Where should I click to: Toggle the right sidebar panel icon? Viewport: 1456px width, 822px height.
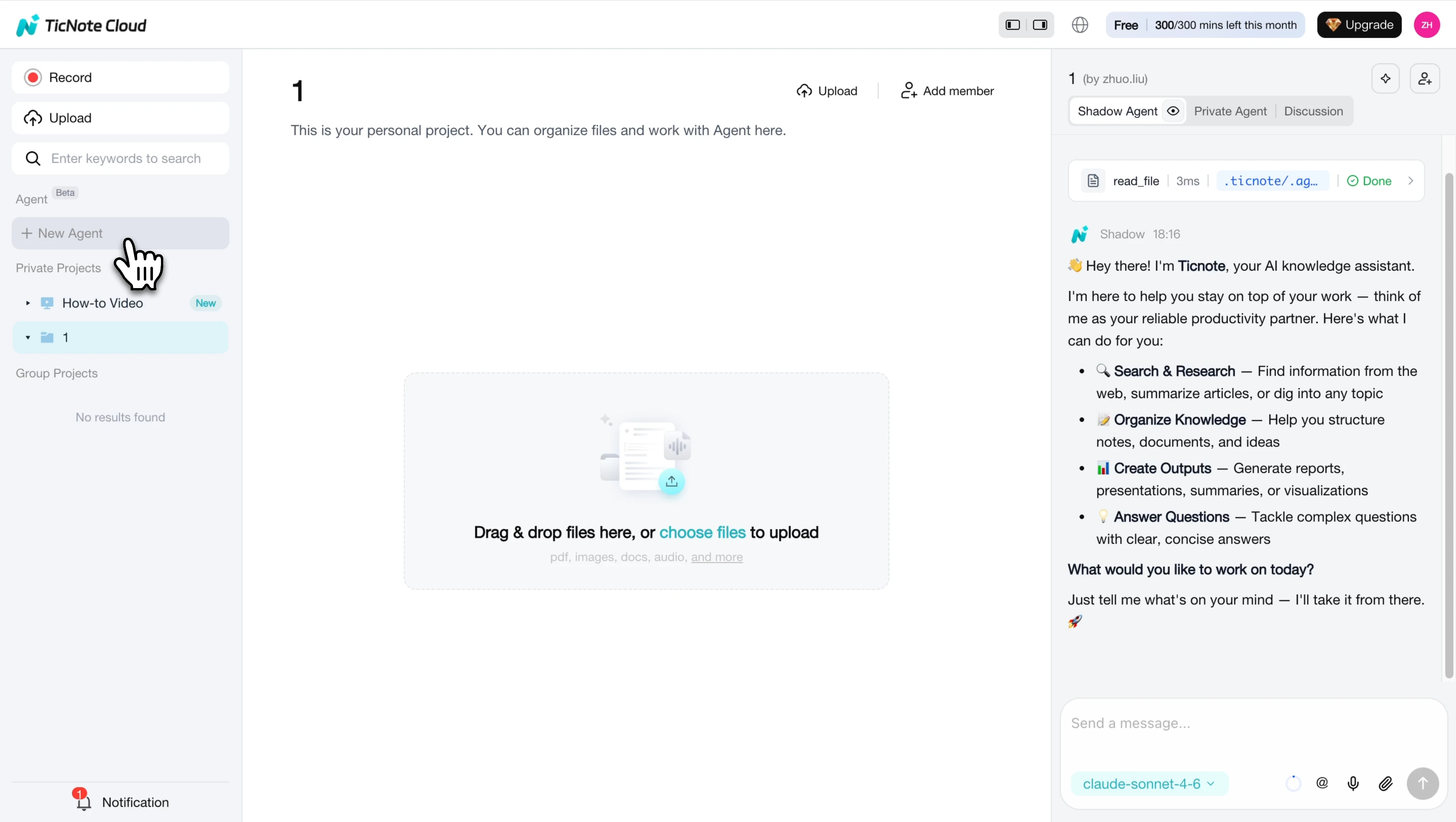coord(1040,25)
